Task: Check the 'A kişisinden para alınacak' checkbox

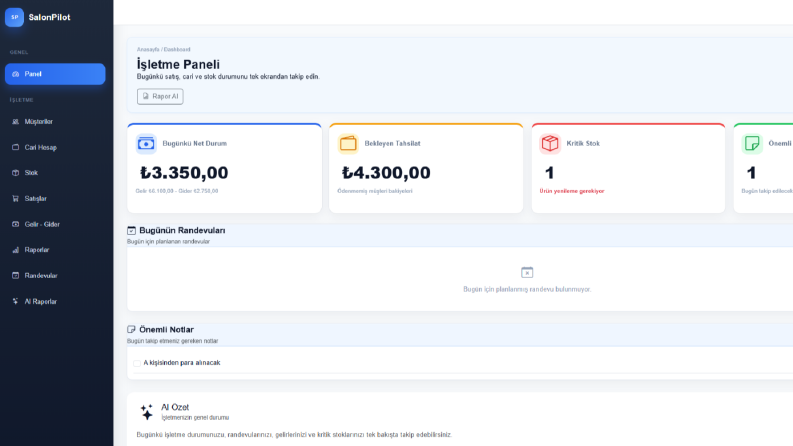Action: [x=137, y=363]
